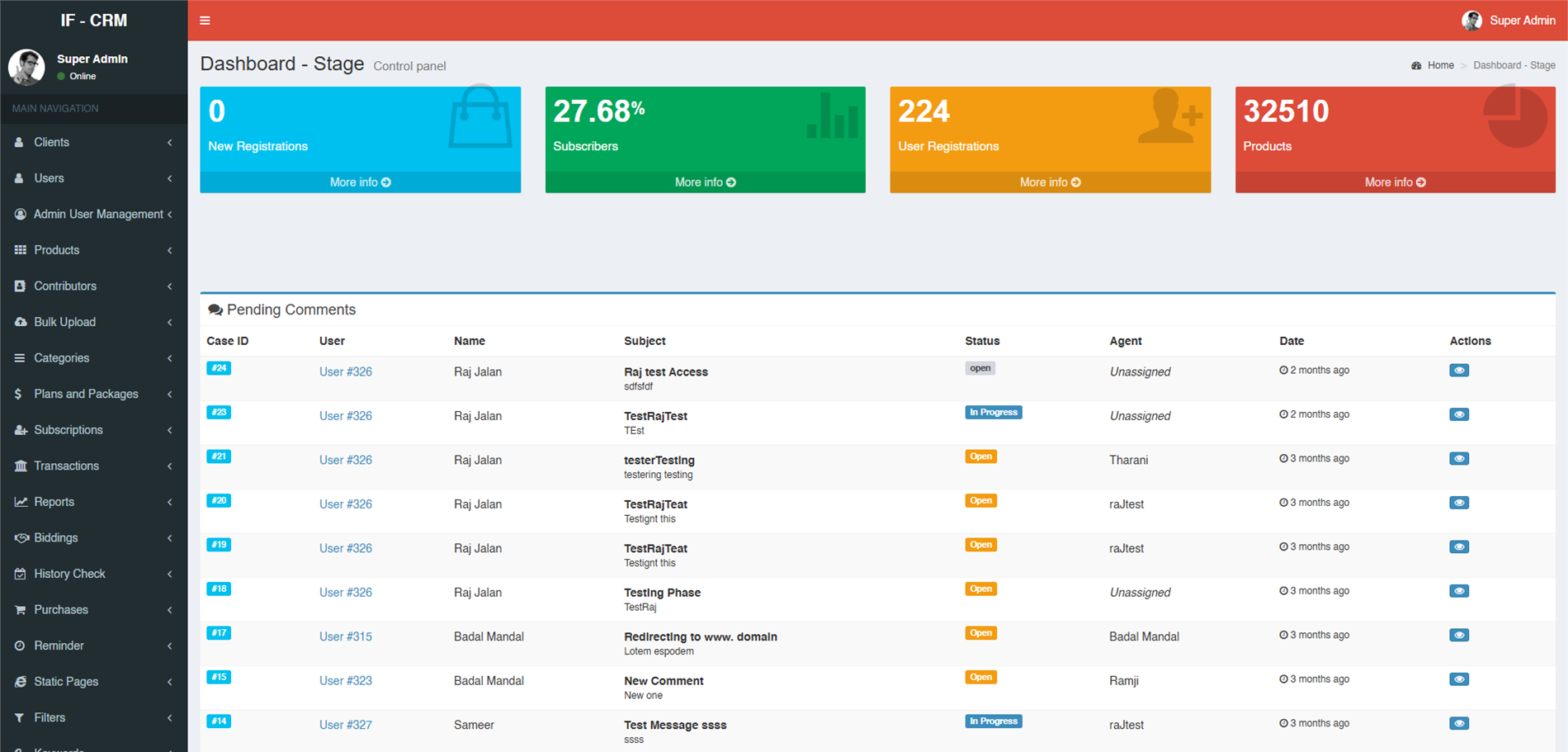The width and height of the screenshot is (1568, 752).
Task: Click the Bulk Upload cloud icon
Action: [x=20, y=322]
